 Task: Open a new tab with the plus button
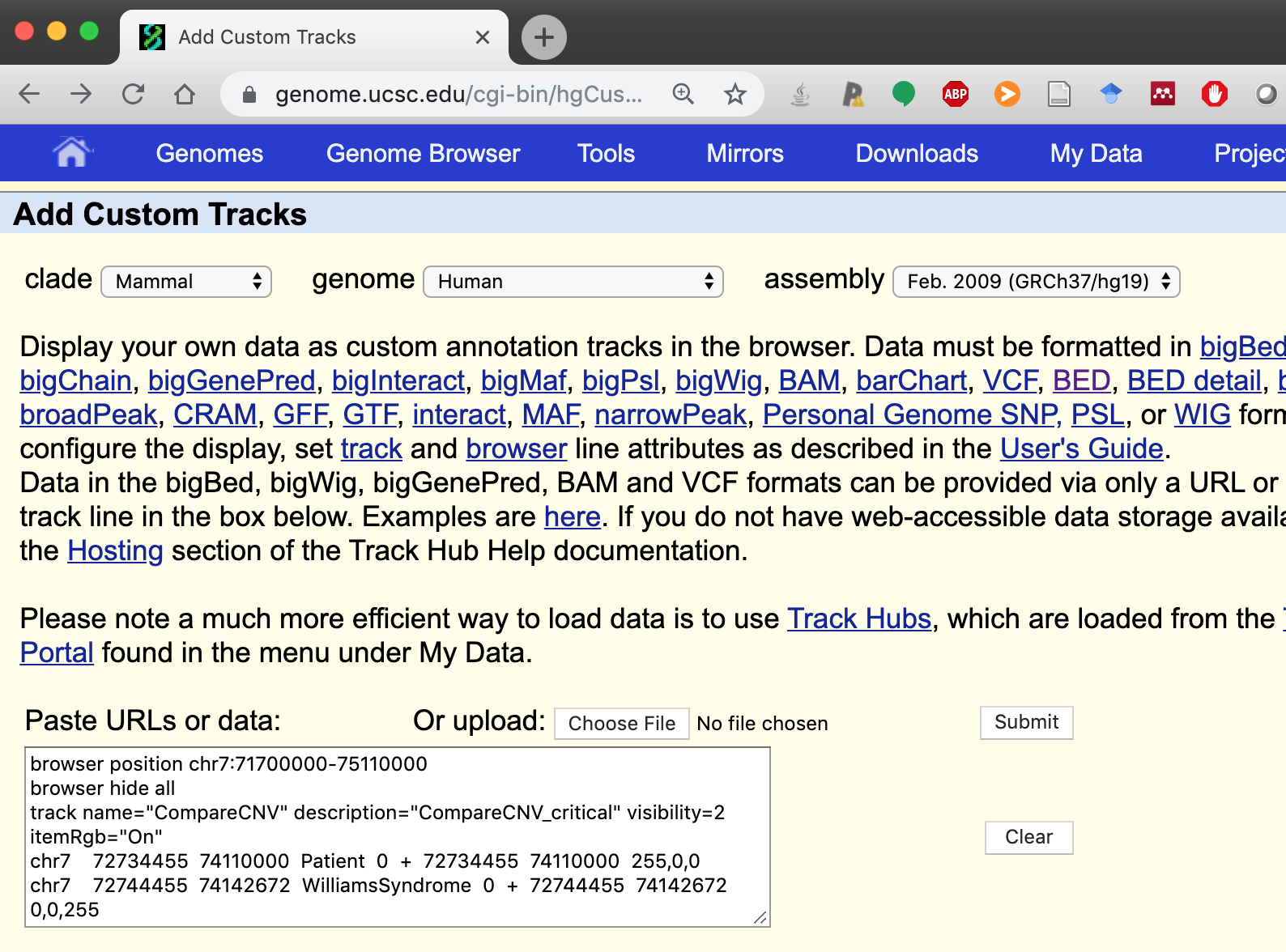544,37
